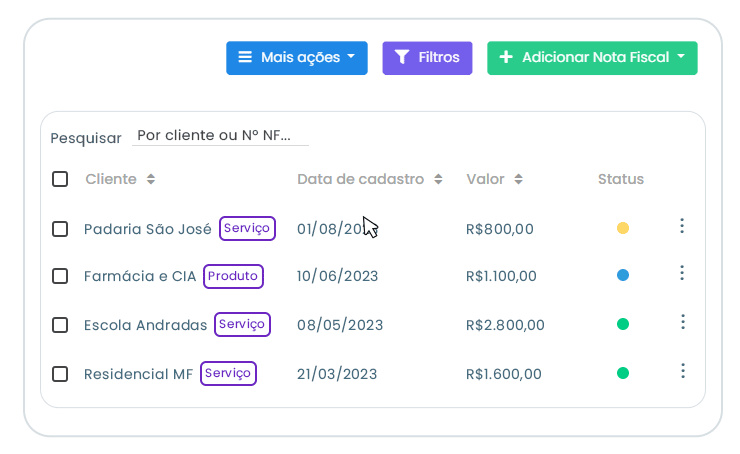The height and width of the screenshot is (454, 740).
Task: Open the three-dot menu for Residencial MF
Action: coord(682,371)
